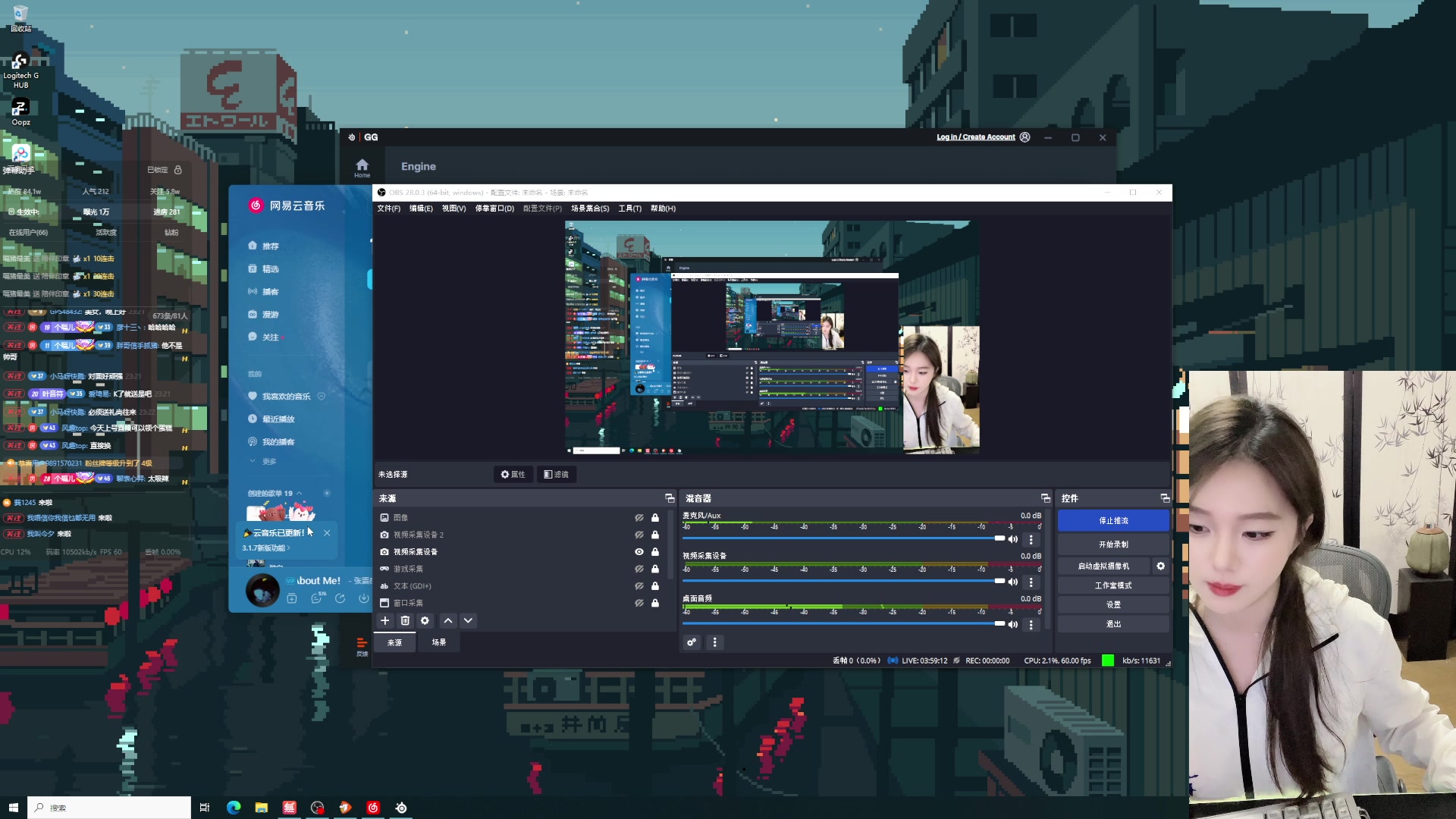Show the 游戏采集 source

pos(639,569)
